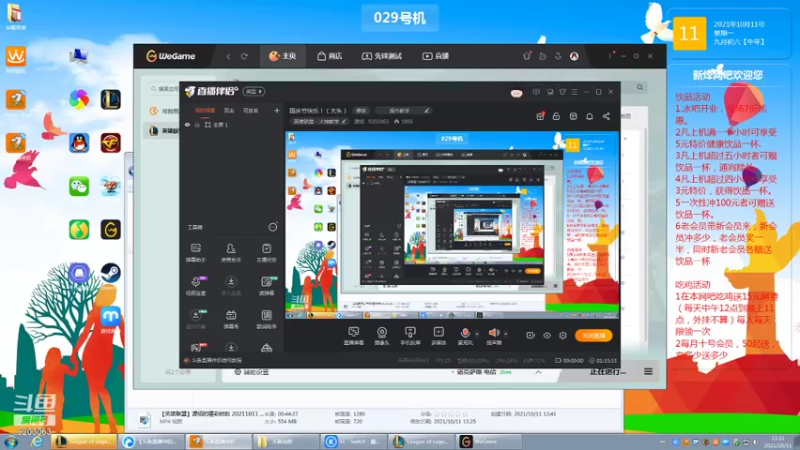Open the WeGame 先锋测试 tab
Image resolution: width=800 pixels, height=450 pixels.
[x=382, y=56]
